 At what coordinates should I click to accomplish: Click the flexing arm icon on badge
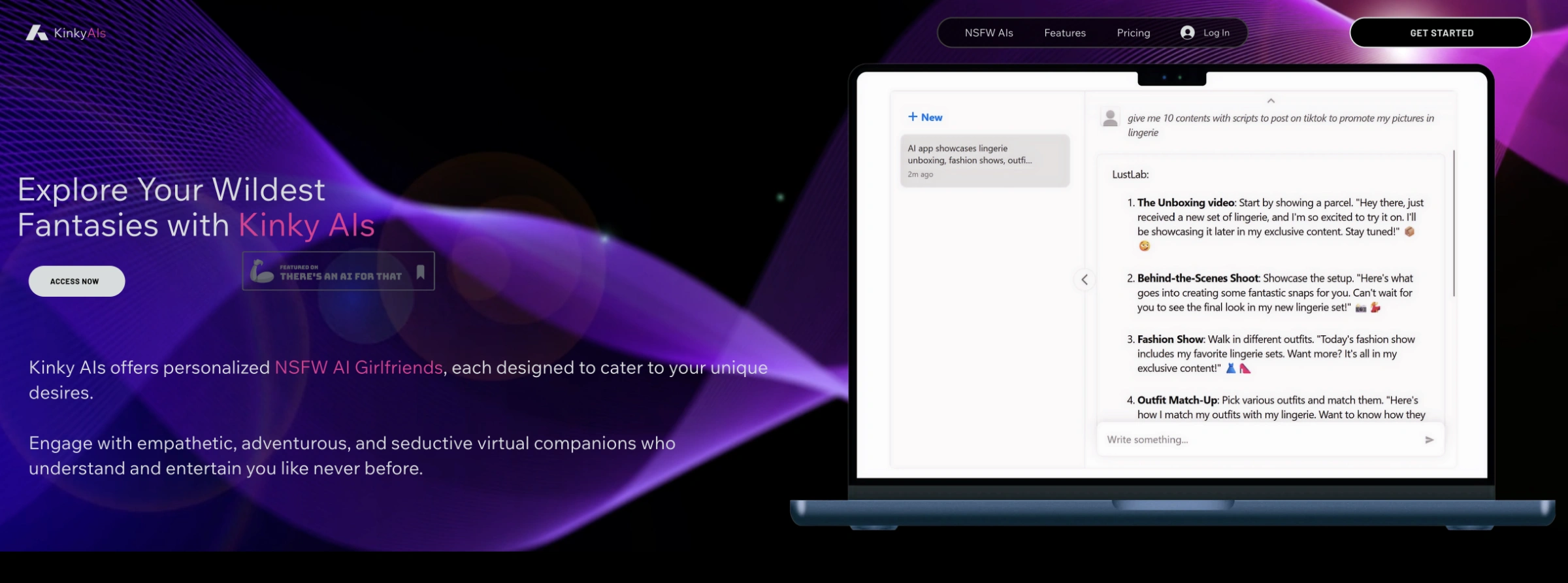(x=262, y=271)
